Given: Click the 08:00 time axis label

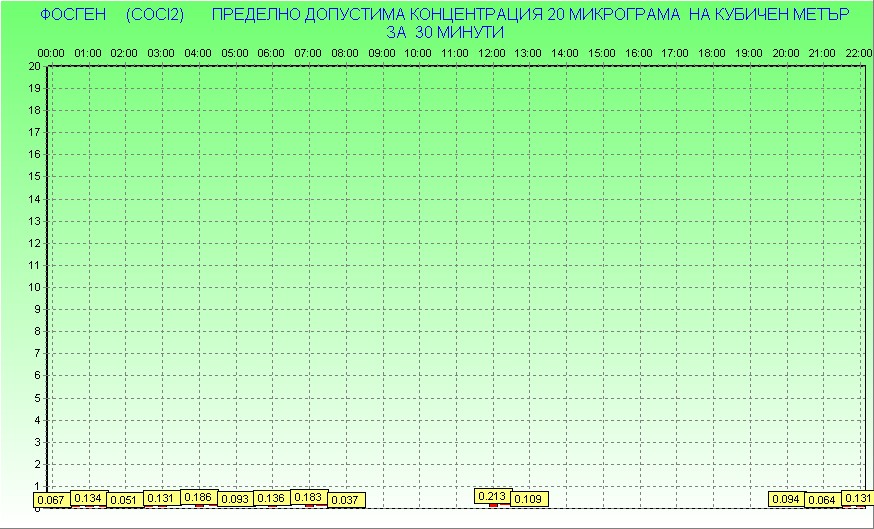Looking at the screenshot, I should click(x=345, y=52).
